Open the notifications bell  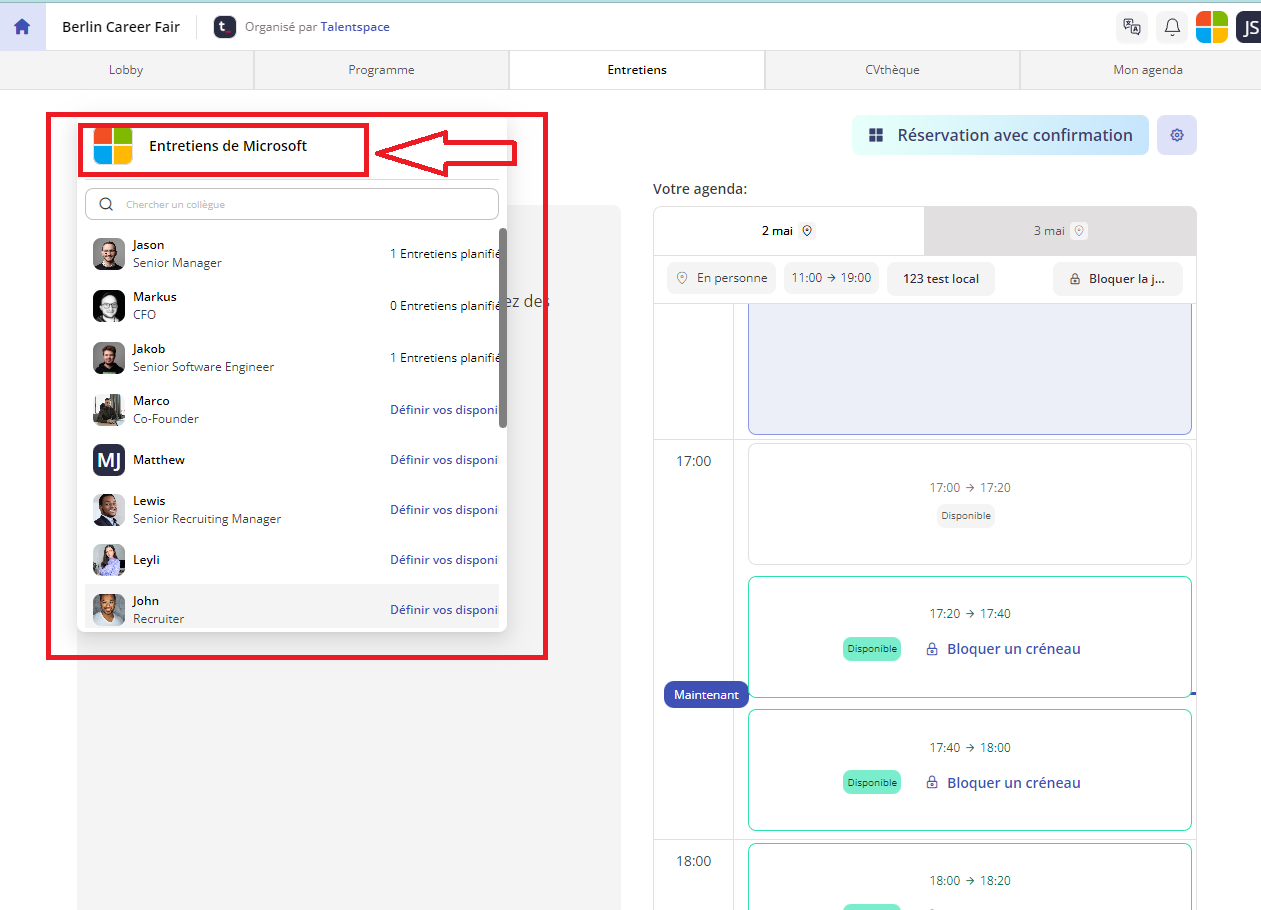1172,27
